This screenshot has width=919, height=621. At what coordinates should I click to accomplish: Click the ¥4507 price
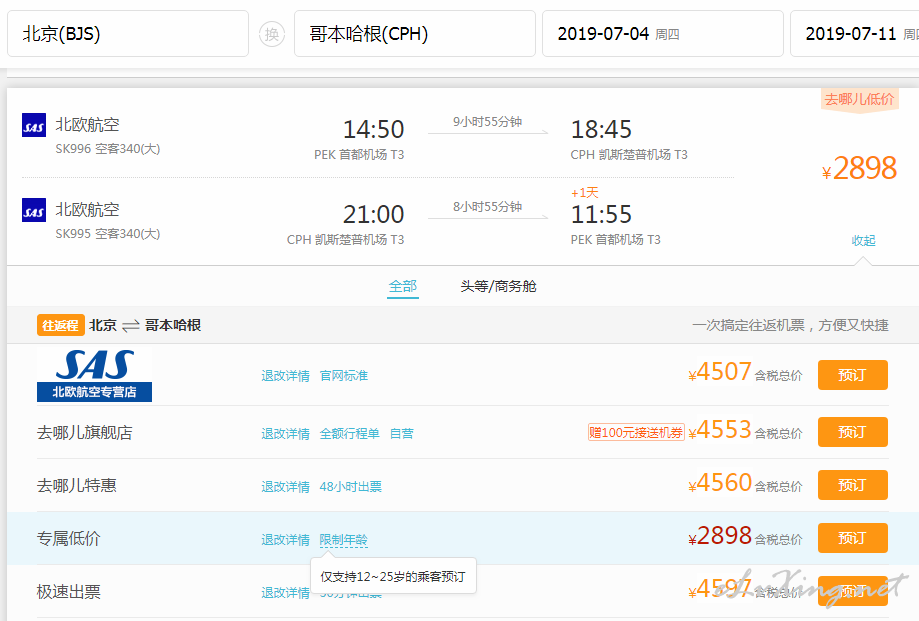tap(720, 372)
